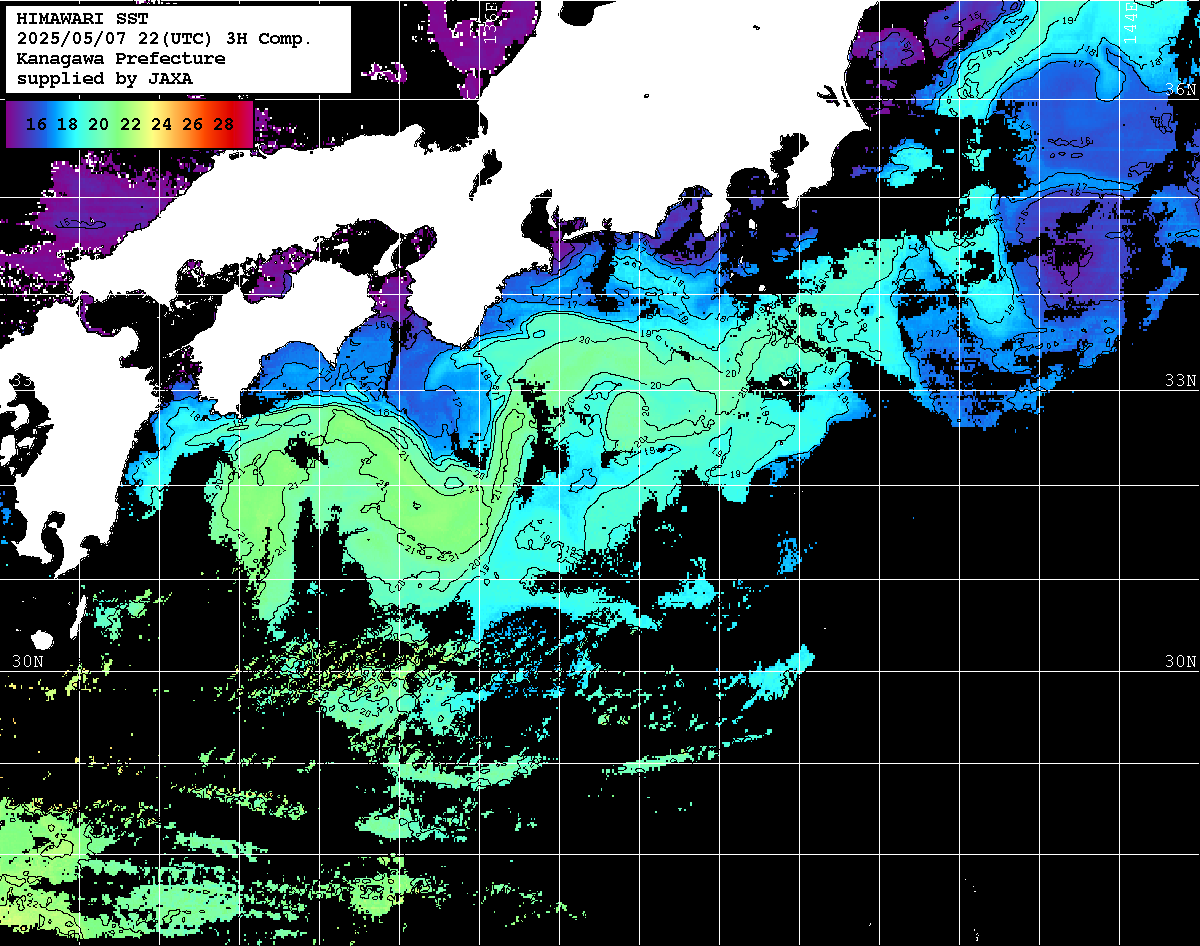The width and height of the screenshot is (1200, 946).
Task: Pick the 28 value on the color scale
Action: (224, 125)
